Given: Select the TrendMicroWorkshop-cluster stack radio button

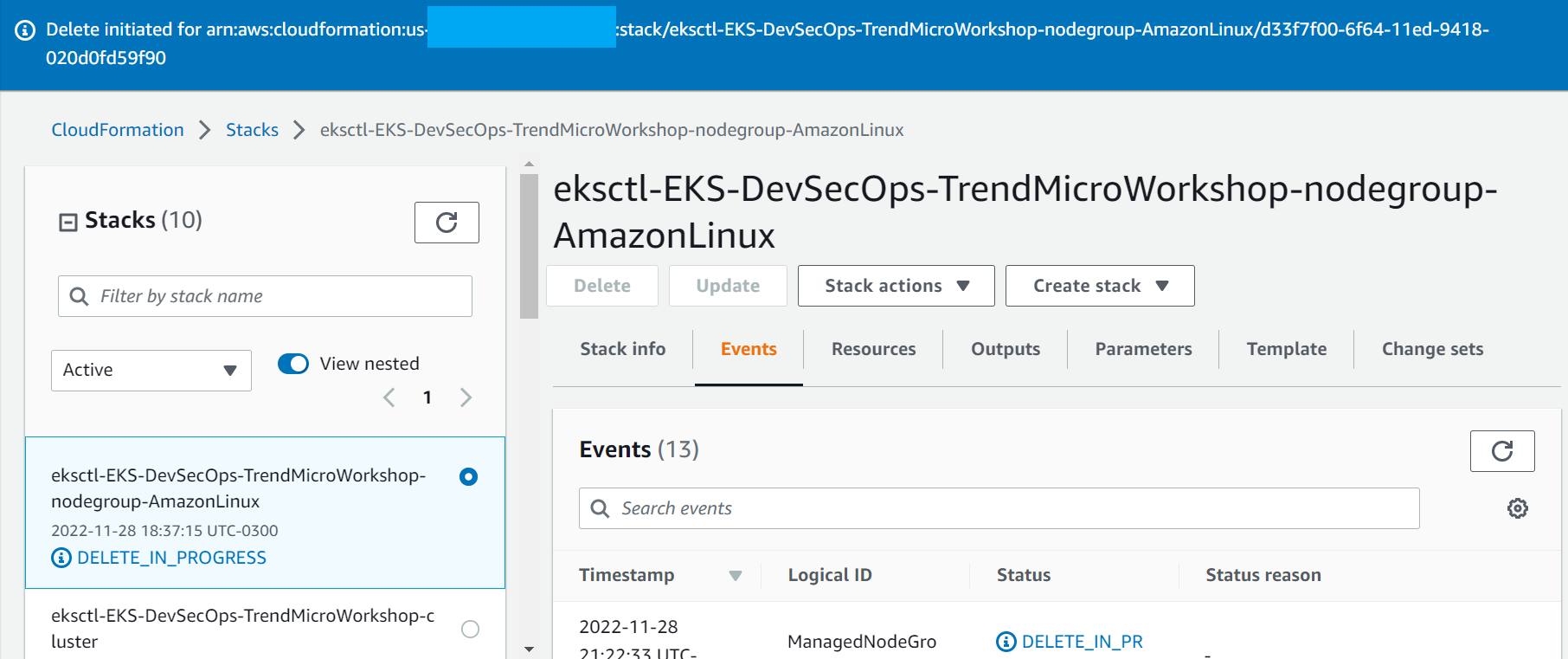Looking at the screenshot, I should pyautogui.click(x=470, y=629).
